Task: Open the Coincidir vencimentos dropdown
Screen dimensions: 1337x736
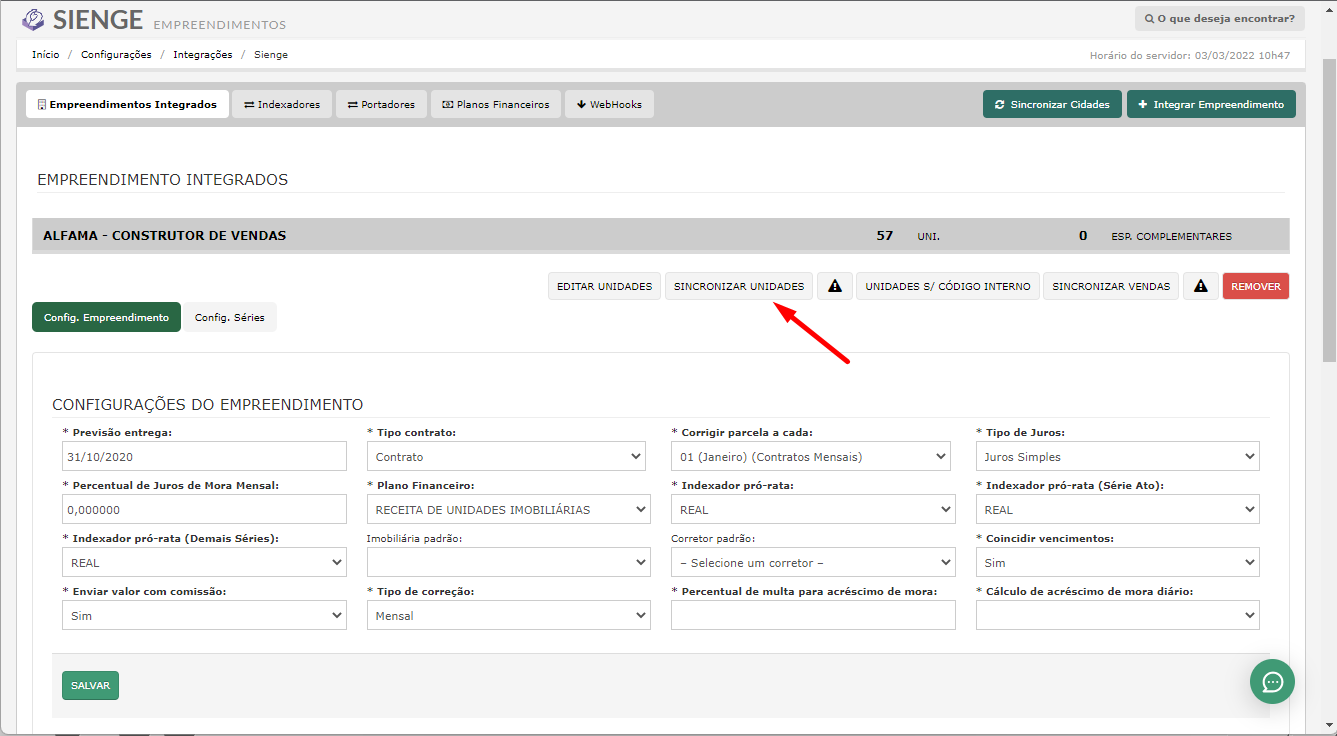Action: pyautogui.click(x=1118, y=562)
